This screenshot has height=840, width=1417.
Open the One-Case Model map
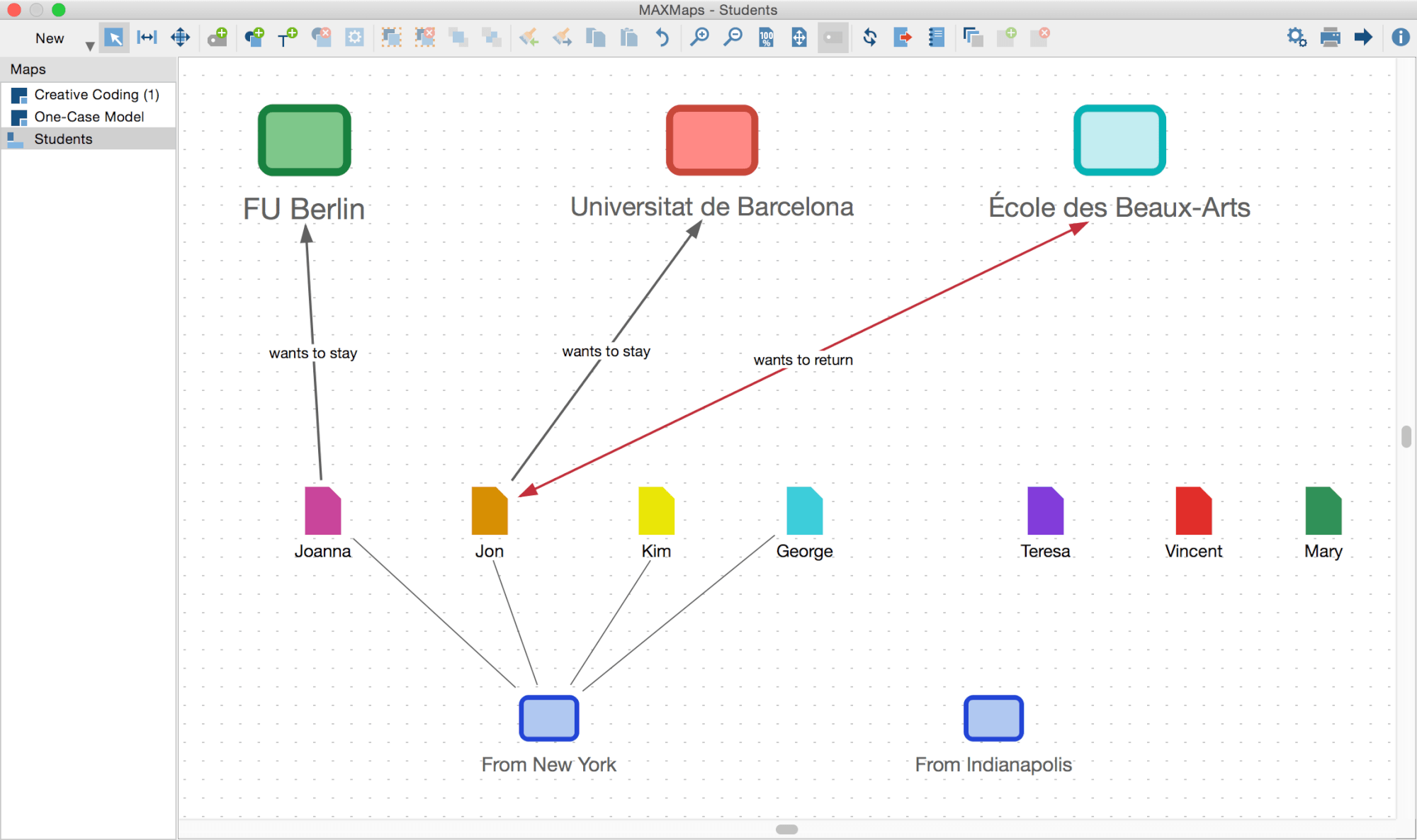tap(89, 117)
